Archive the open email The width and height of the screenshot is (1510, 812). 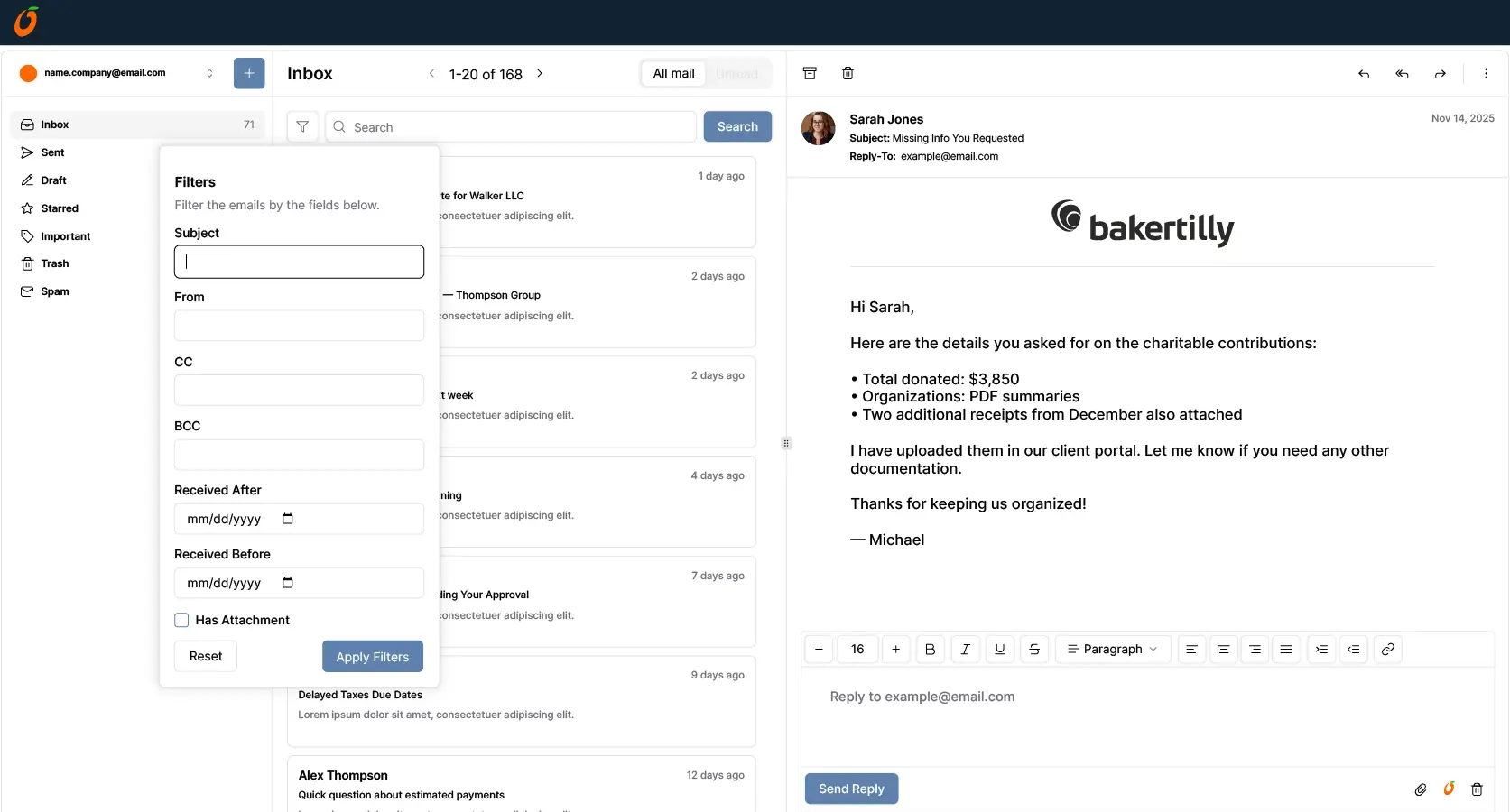click(x=810, y=73)
